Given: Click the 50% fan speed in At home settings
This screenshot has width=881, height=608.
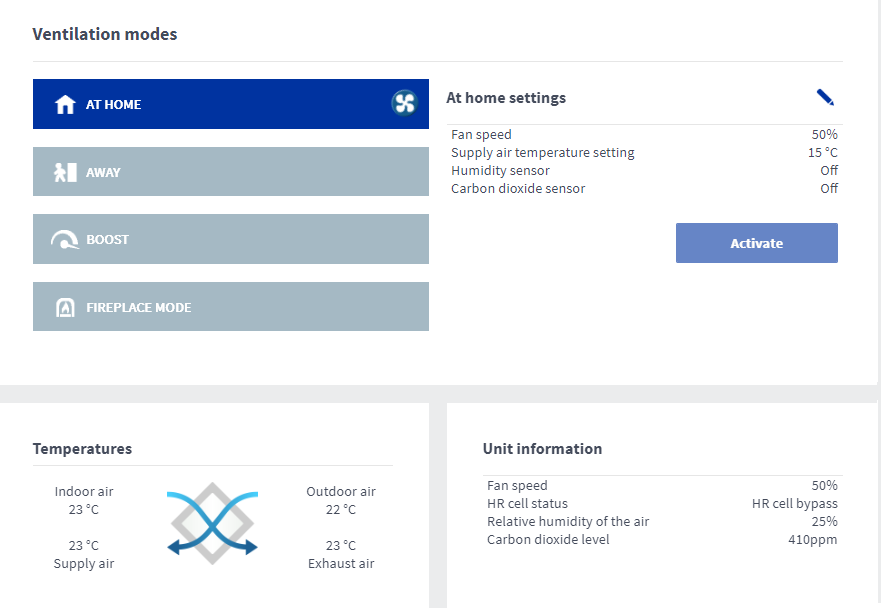Looking at the screenshot, I should tap(824, 135).
